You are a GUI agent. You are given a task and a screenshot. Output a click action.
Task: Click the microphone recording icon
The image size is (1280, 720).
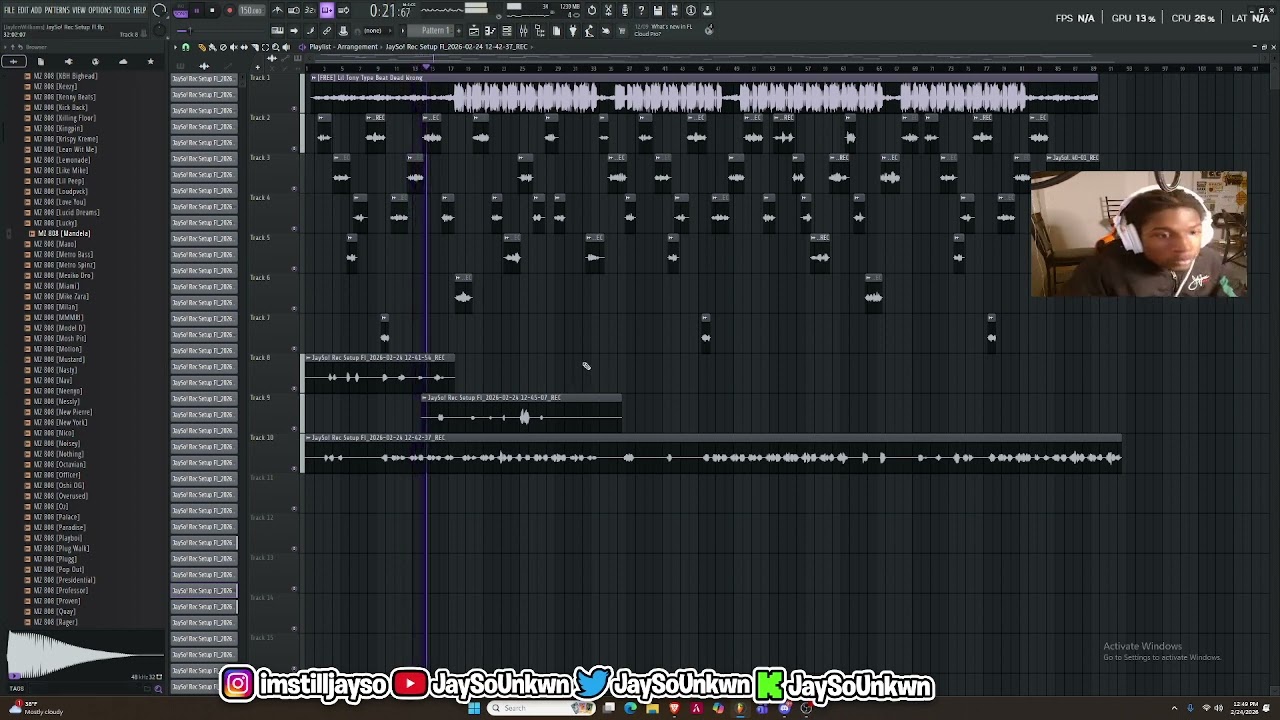click(x=625, y=10)
